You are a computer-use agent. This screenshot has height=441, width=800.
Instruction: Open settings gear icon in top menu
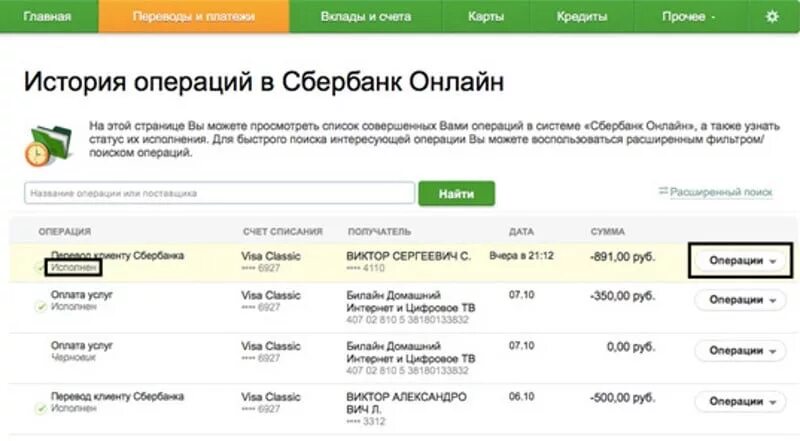click(772, 16)
